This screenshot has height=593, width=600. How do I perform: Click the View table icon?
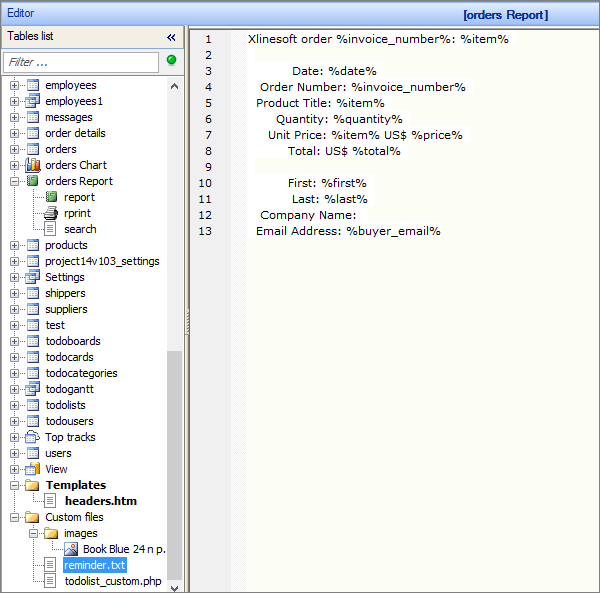[32, 469]
